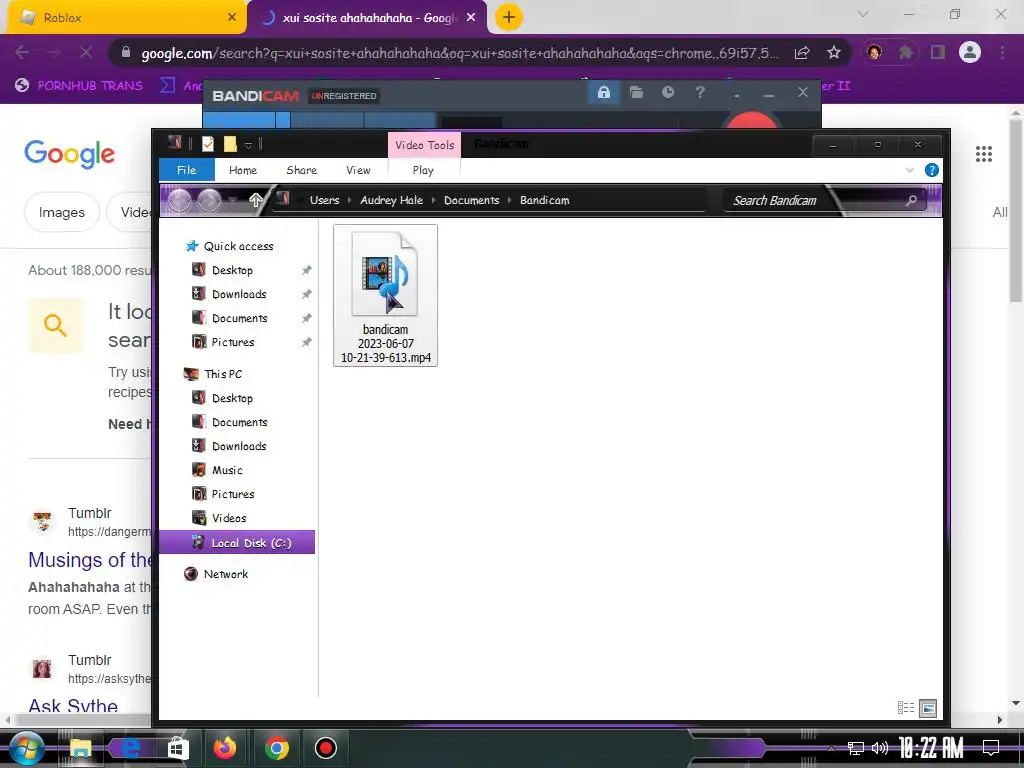The image size is (1024, 768).
Task: Open the Google apps grid icon
Action: click(984, 153)
